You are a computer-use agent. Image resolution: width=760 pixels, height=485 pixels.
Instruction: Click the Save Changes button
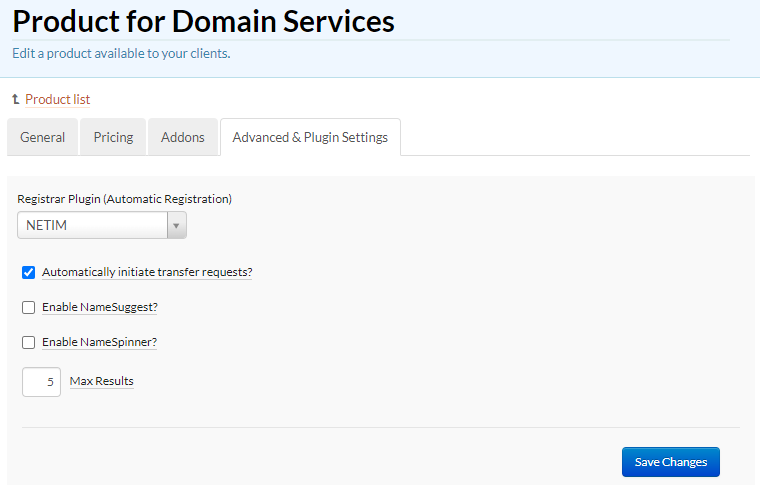pyautogui.click(x=671, y=462)
